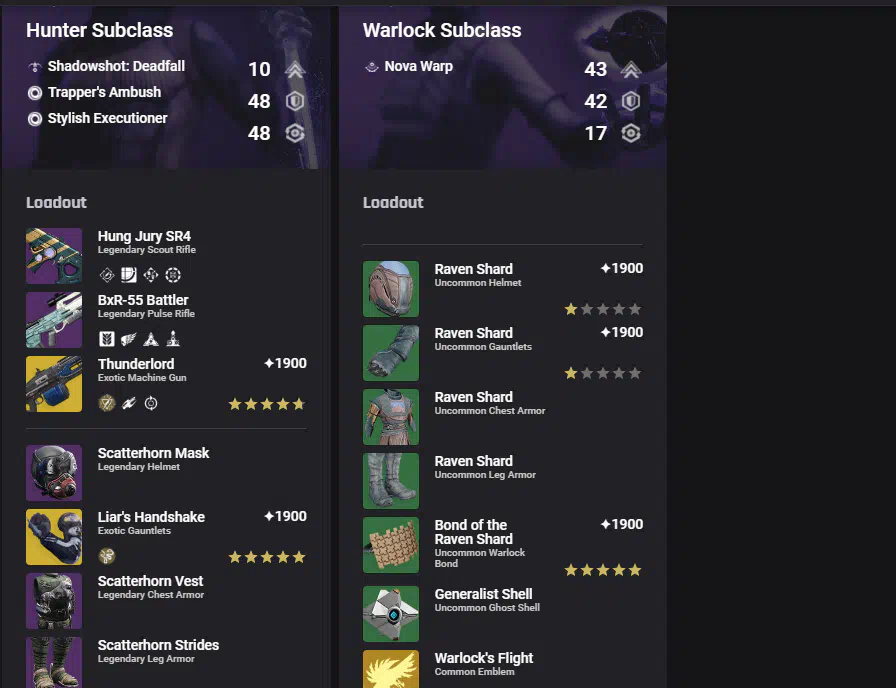Image resolution: width=896 pixels, height=688 pixels.
Task: Click the Raven Shard Gauntlets star rating
Action: [603, 374]
